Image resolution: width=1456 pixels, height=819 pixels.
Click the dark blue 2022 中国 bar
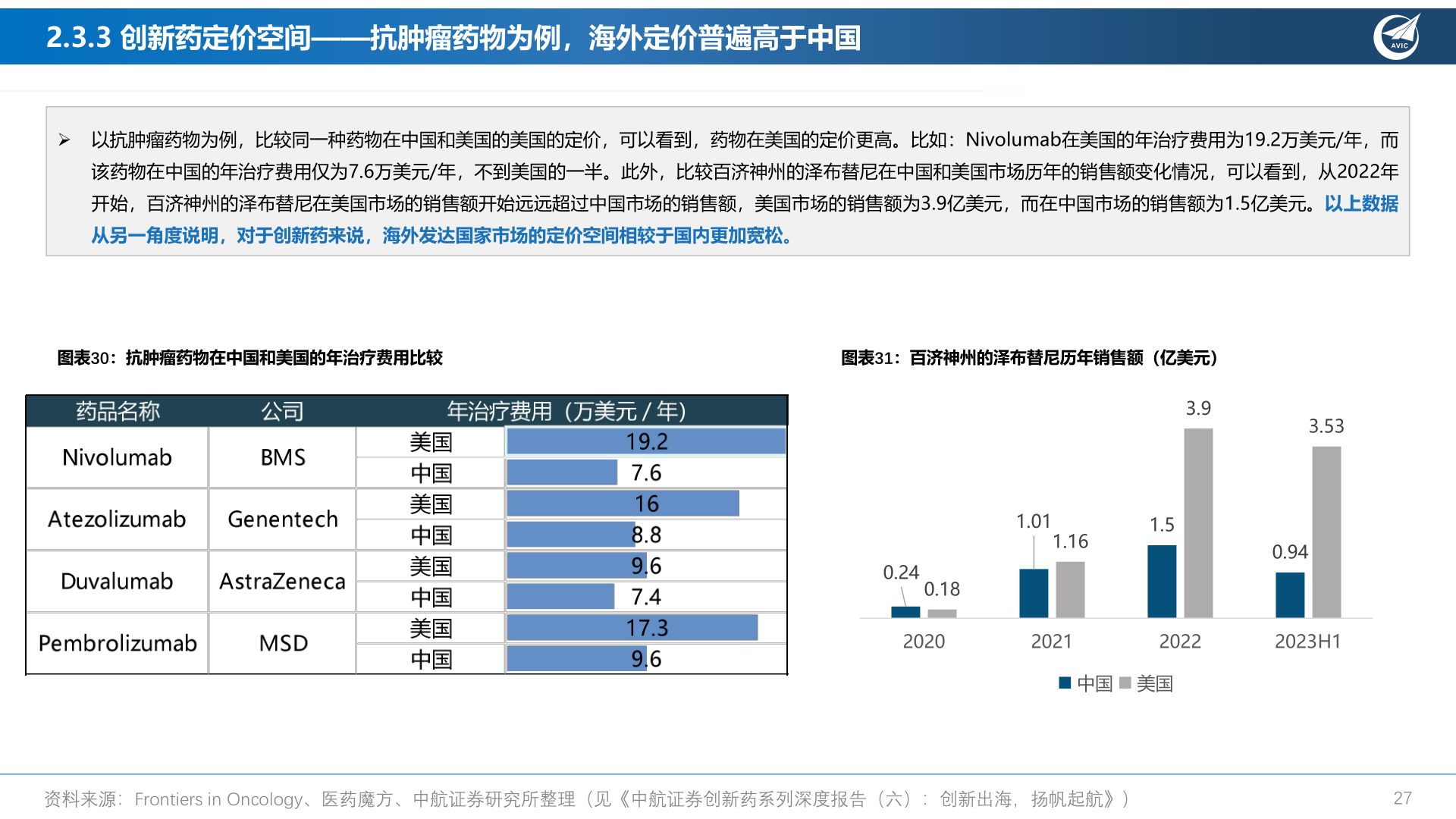click(x=1162, y=582)
